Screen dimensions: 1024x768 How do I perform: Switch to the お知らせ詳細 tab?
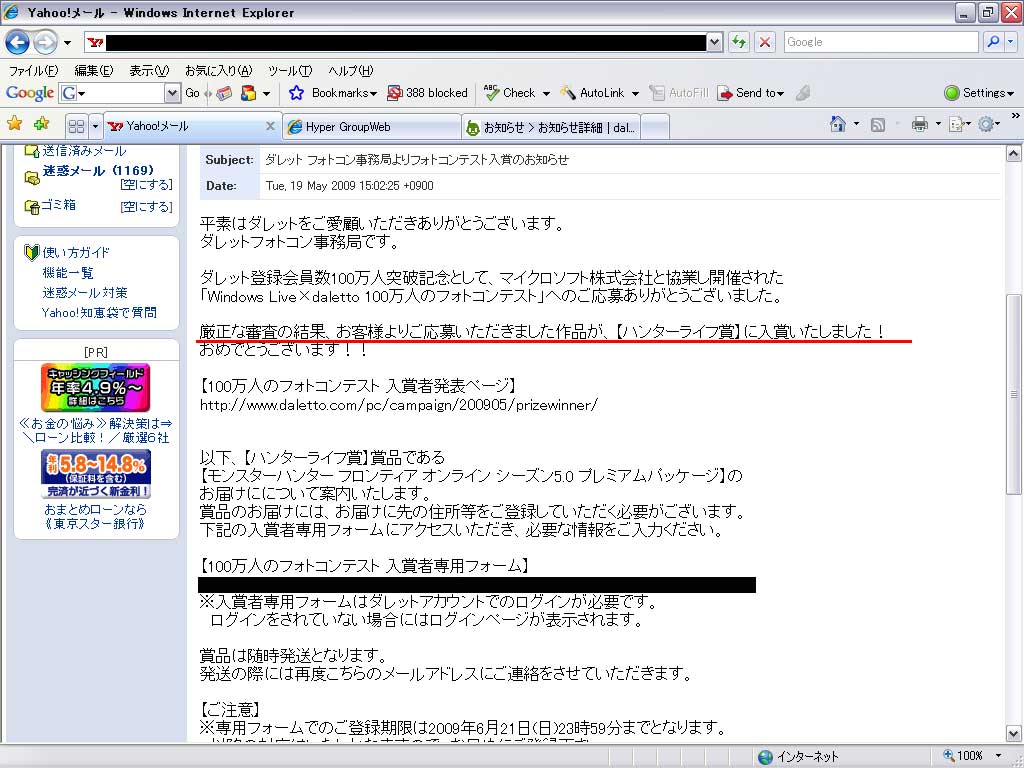[x=551, y=127]
